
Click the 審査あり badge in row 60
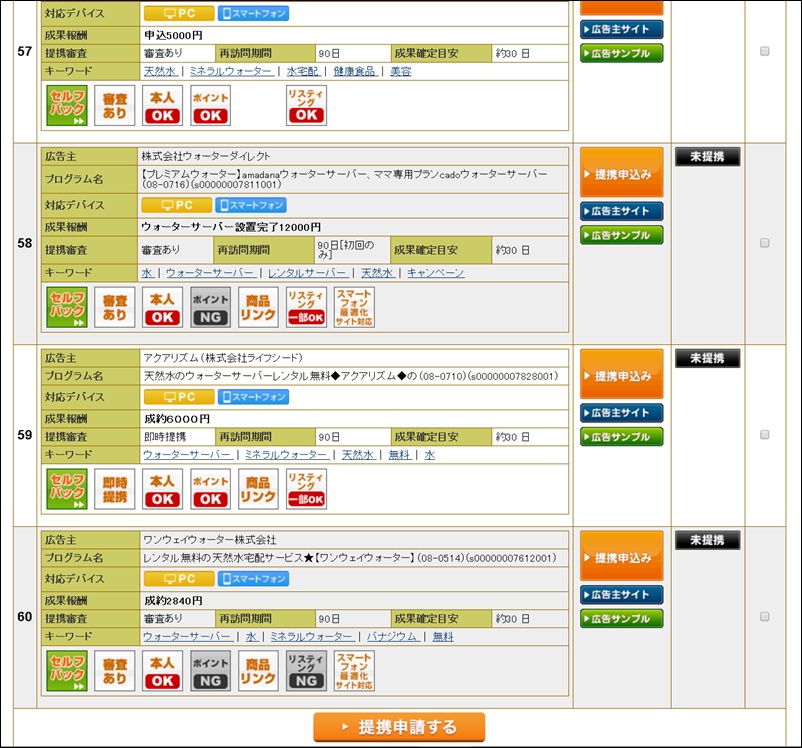coord(115,671)
